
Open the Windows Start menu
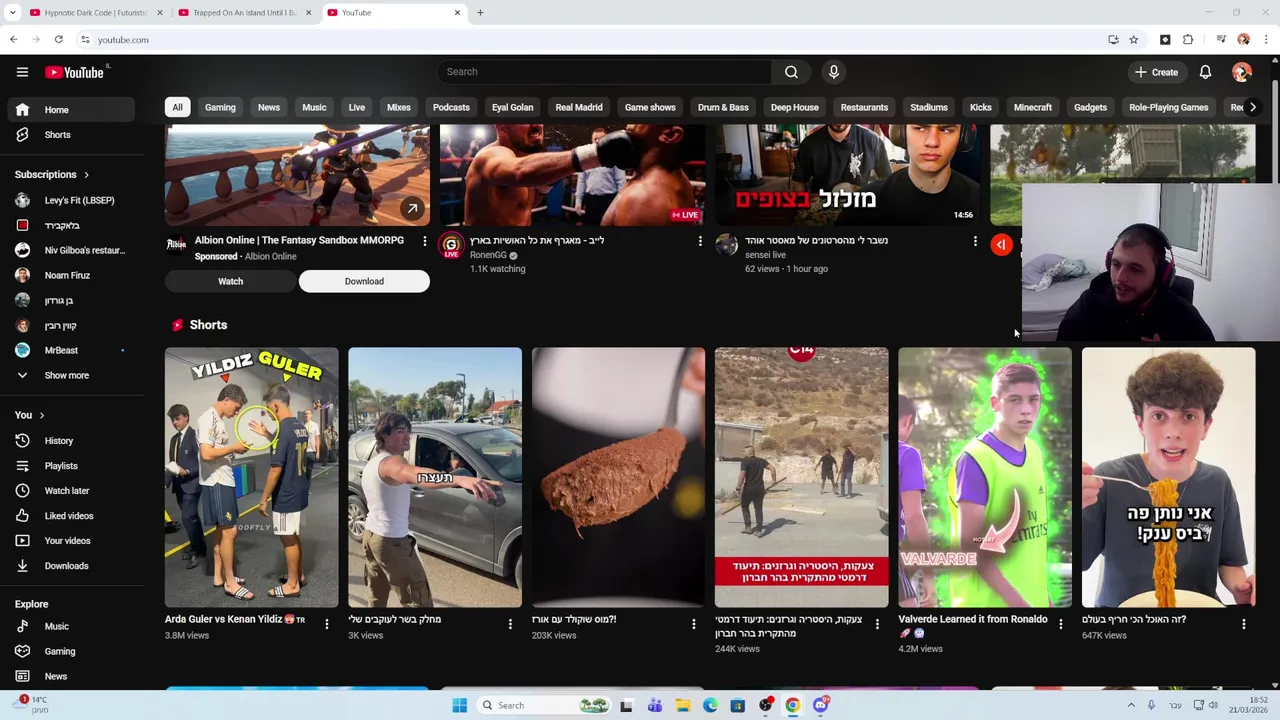point(459,706)
